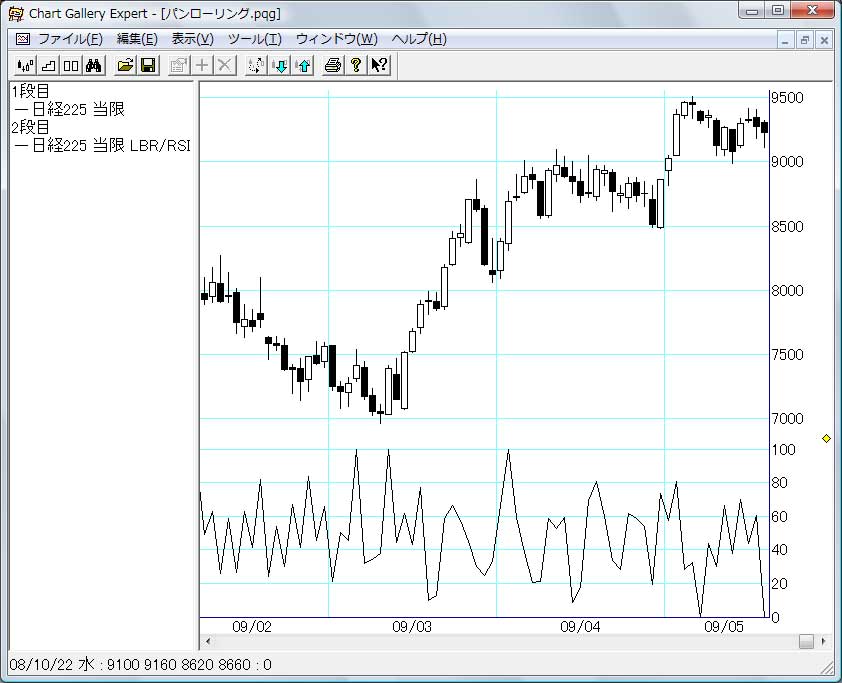Open the ファイル(F) menu

(69, 39)
